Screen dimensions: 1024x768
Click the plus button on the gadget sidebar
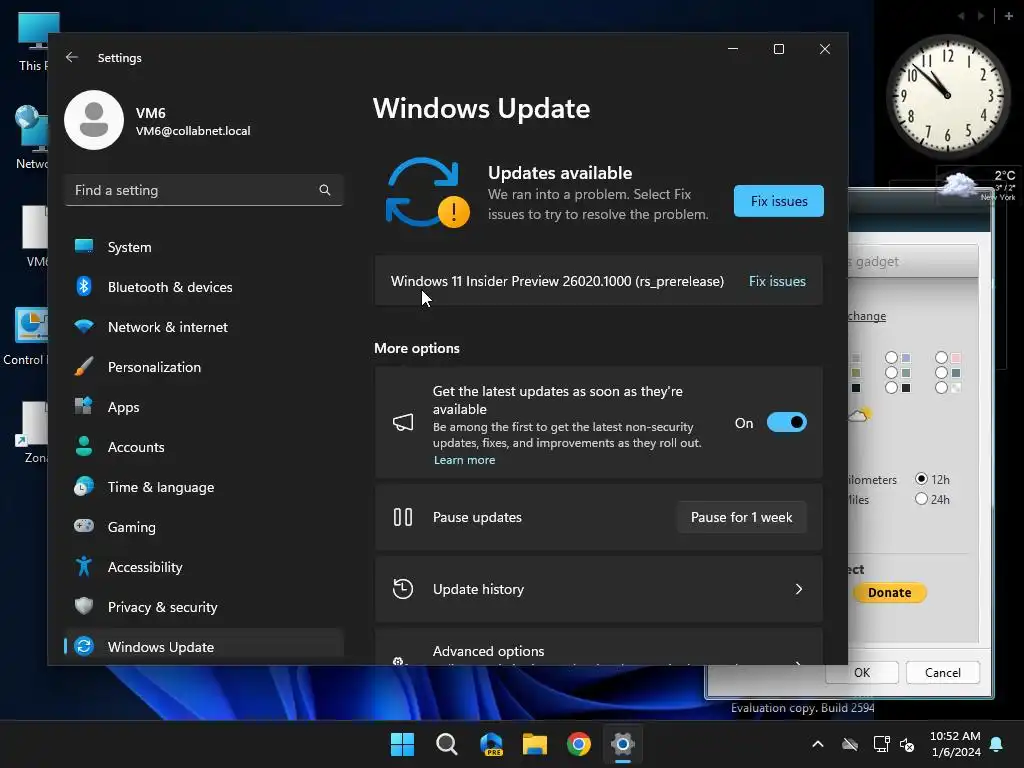1008,16
